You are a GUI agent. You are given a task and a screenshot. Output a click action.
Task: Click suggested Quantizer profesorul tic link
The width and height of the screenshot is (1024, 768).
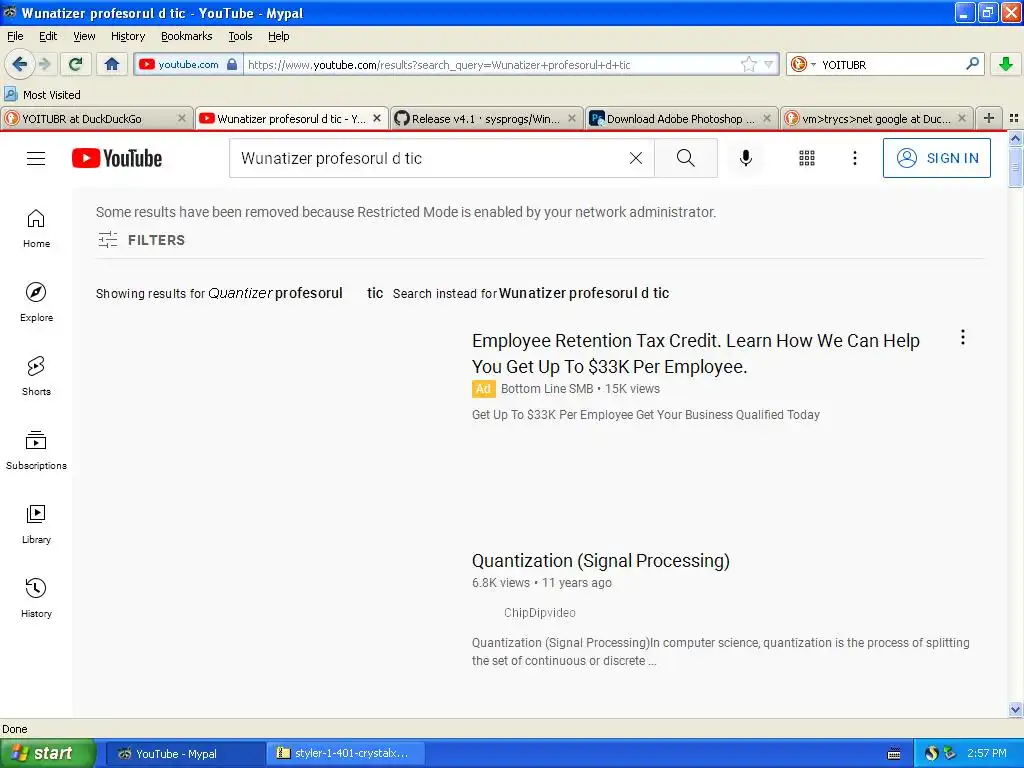(295, 293)
